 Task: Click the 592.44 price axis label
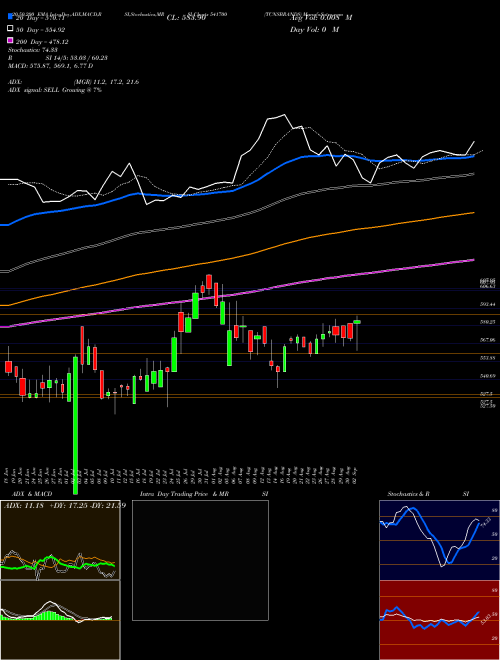(488, 303)
